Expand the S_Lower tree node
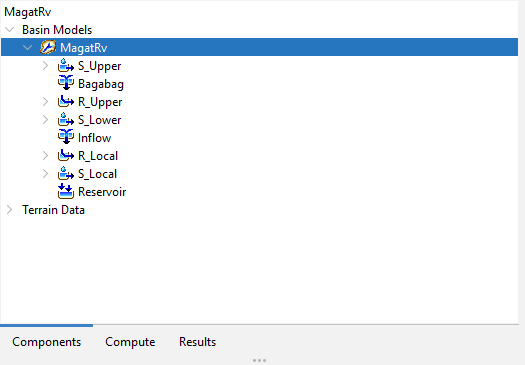The width and height of the screenshot is (525, 365). (46, 120)
